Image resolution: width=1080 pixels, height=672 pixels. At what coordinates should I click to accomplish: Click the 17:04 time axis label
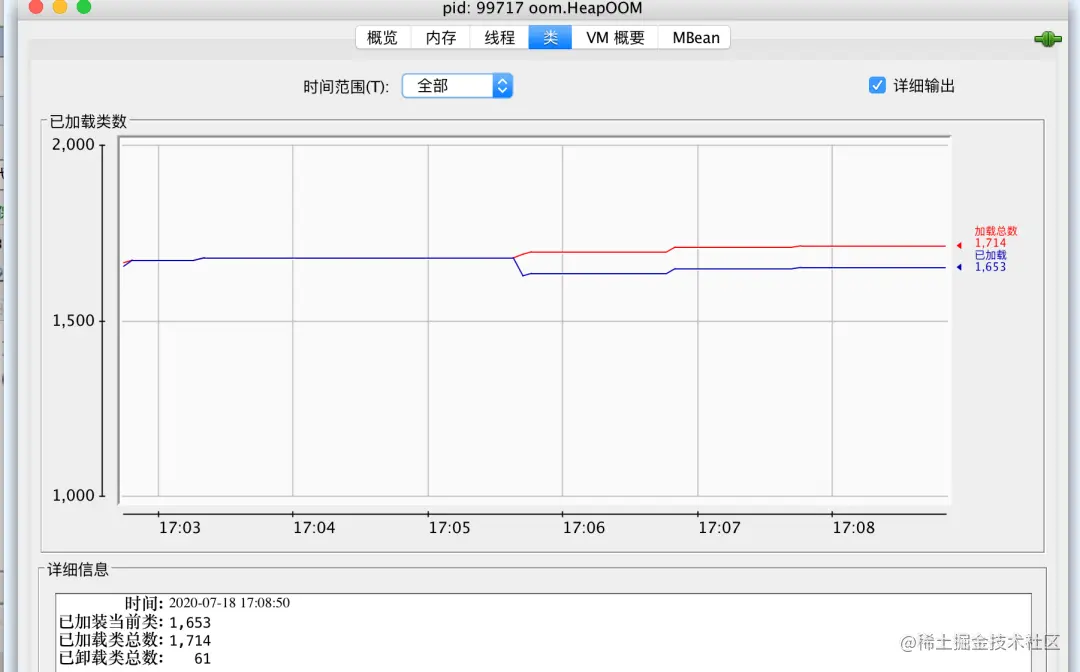click(x=314, y=528)
